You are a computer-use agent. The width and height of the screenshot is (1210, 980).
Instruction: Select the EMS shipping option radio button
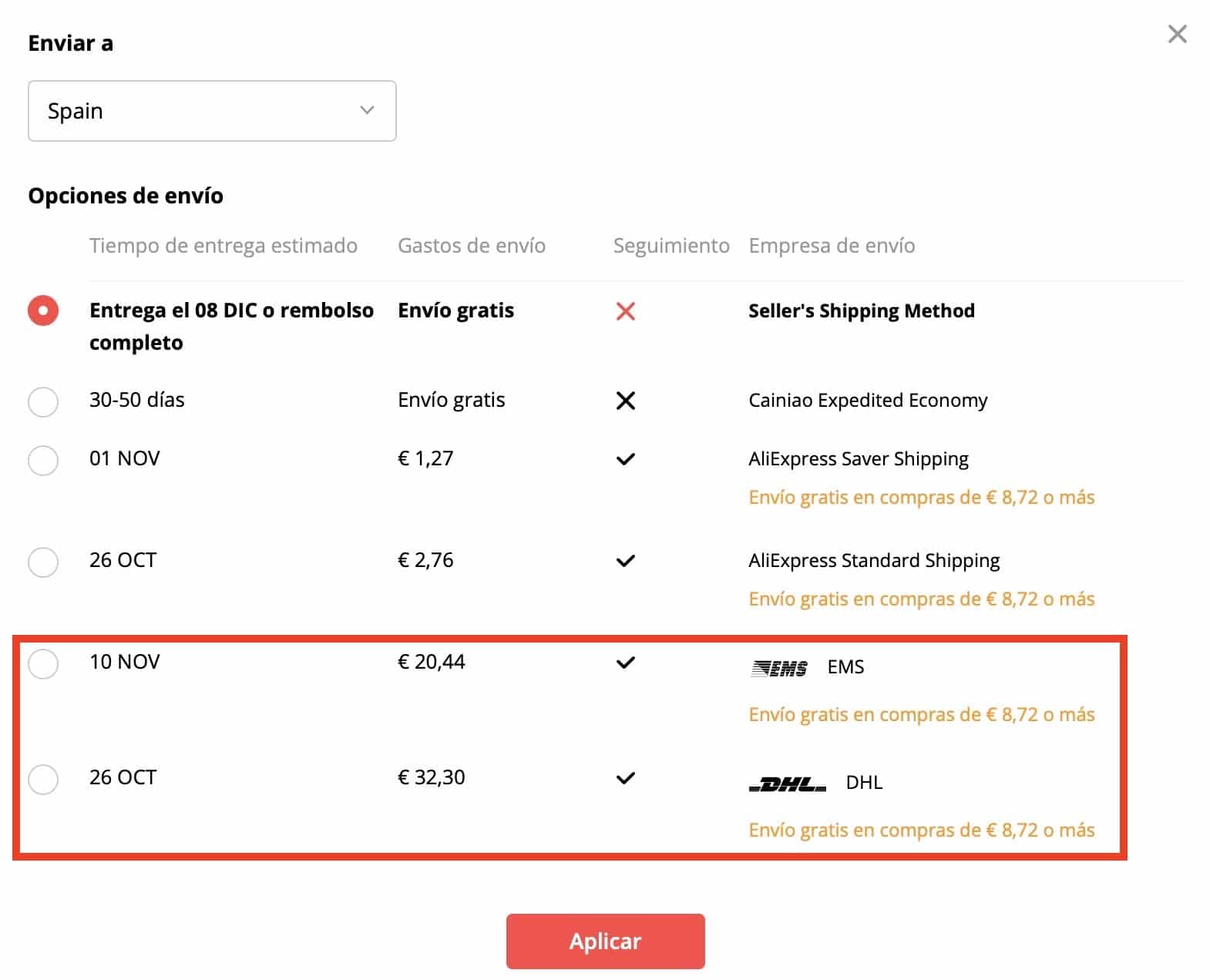[x=43, y=663]
